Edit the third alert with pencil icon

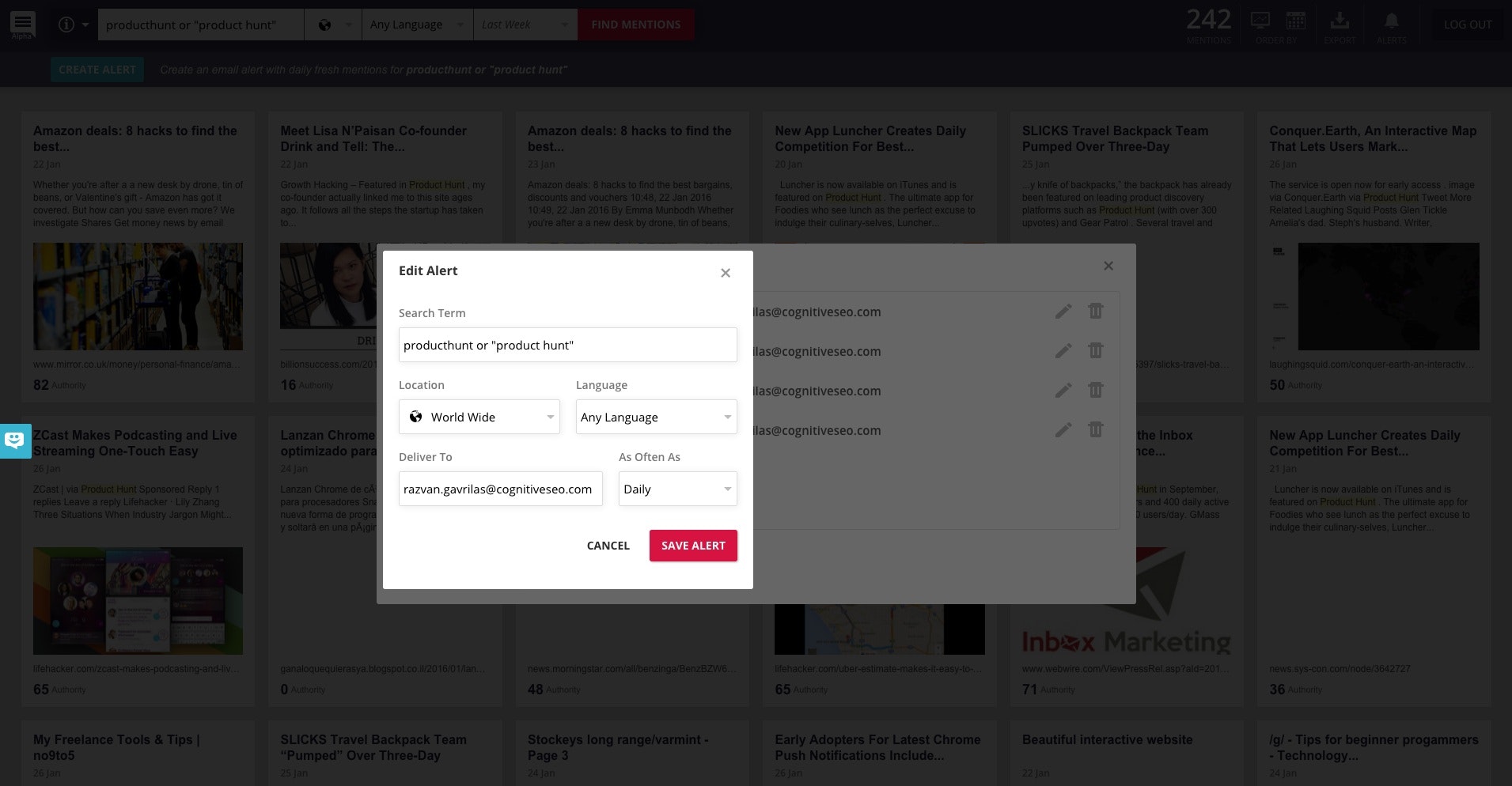tap(1063, 391)
